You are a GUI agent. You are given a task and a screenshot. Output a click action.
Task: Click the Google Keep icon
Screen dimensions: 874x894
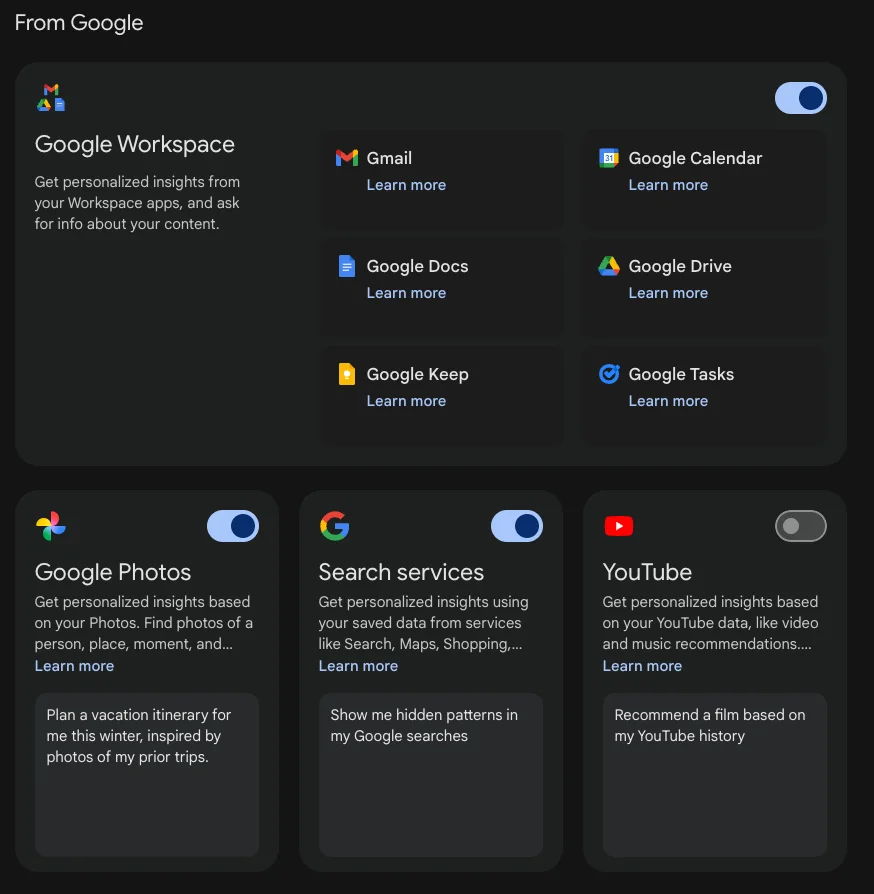[x=347, y=374]
